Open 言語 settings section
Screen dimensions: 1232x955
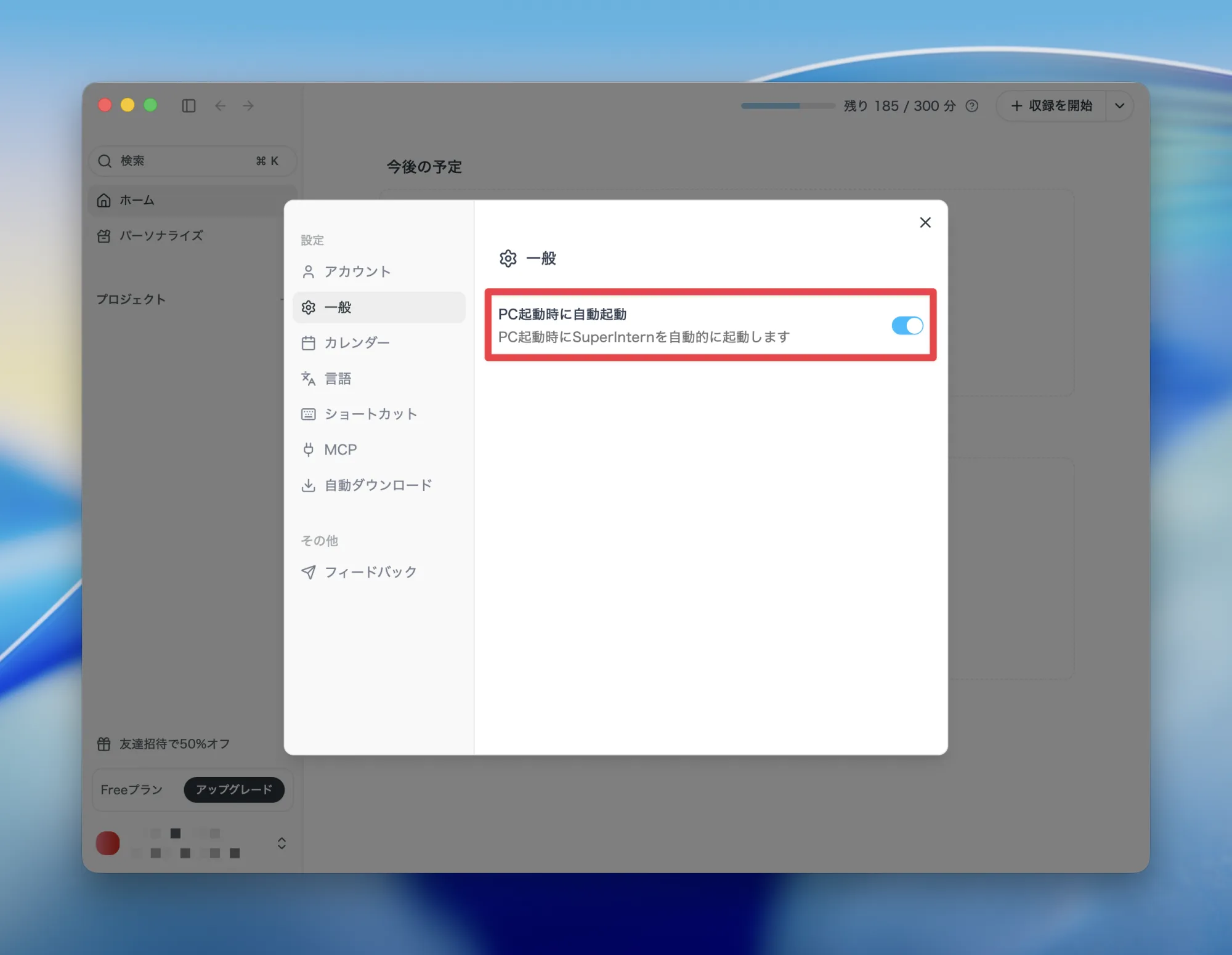(x=379, y=378)
